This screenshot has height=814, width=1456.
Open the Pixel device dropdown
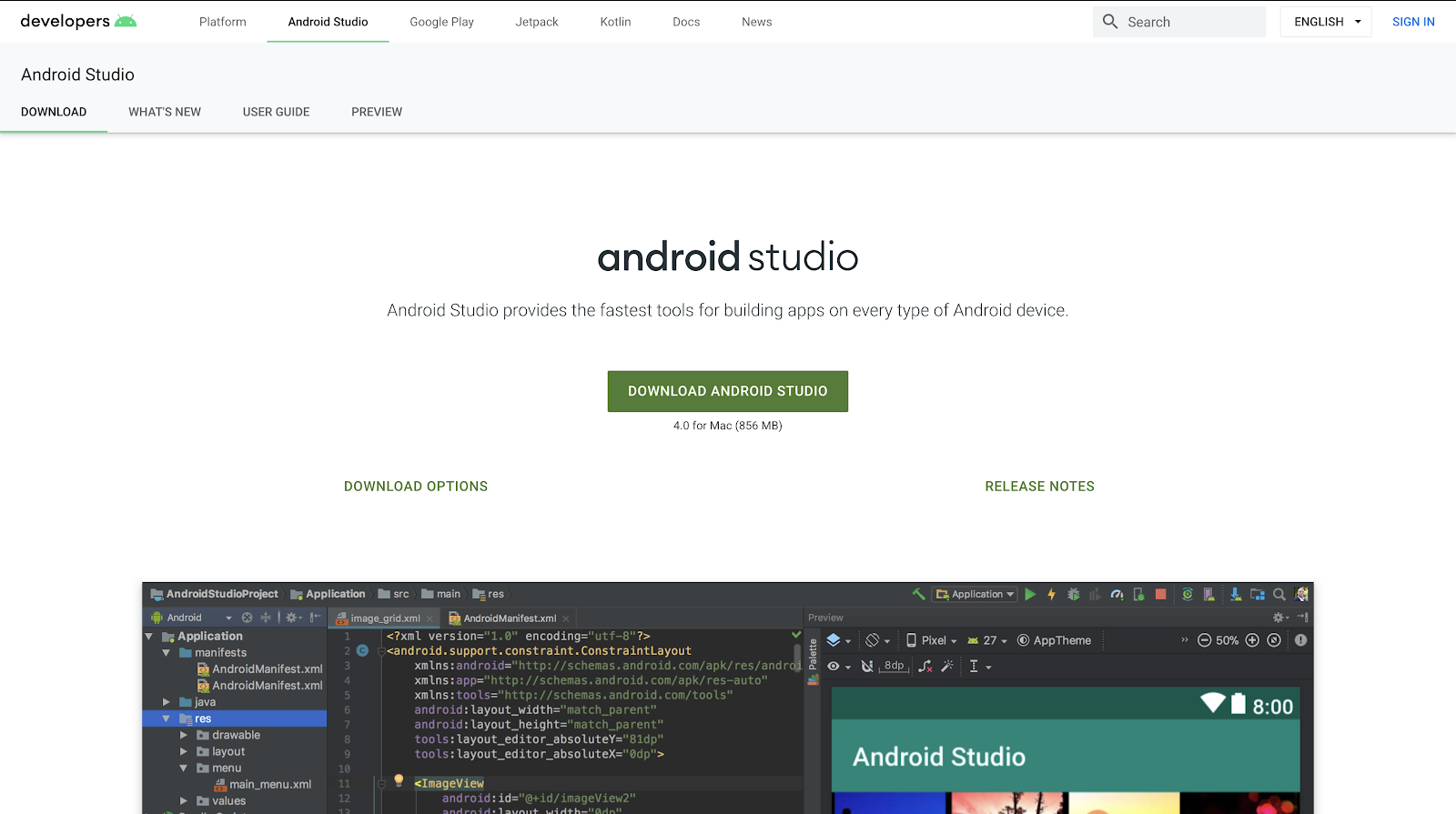click(931, 640)
